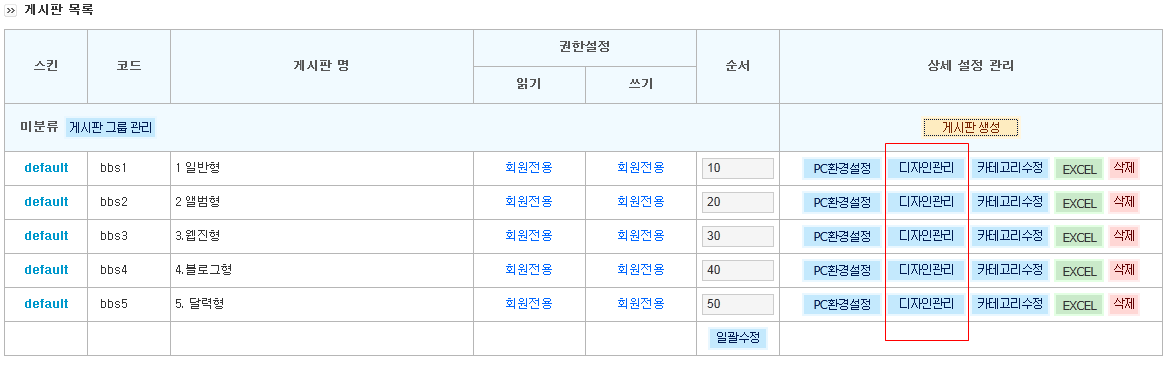Click the arrow icon beside 게시판 목록 heading

11,11
